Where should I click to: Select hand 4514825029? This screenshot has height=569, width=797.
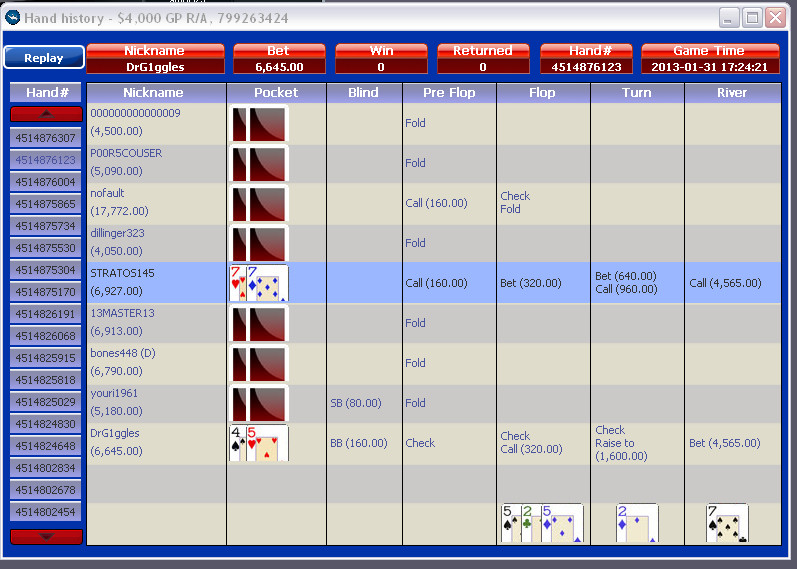tap(46, 402)
